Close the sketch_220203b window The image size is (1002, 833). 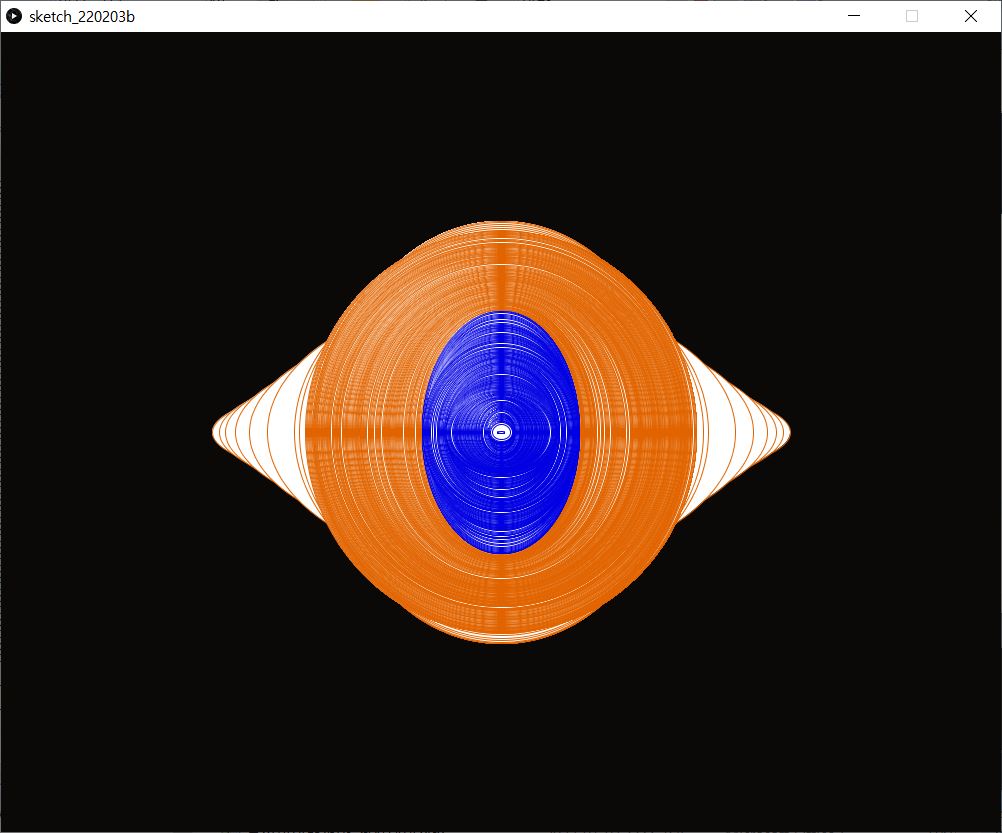[x=970, y=16]
